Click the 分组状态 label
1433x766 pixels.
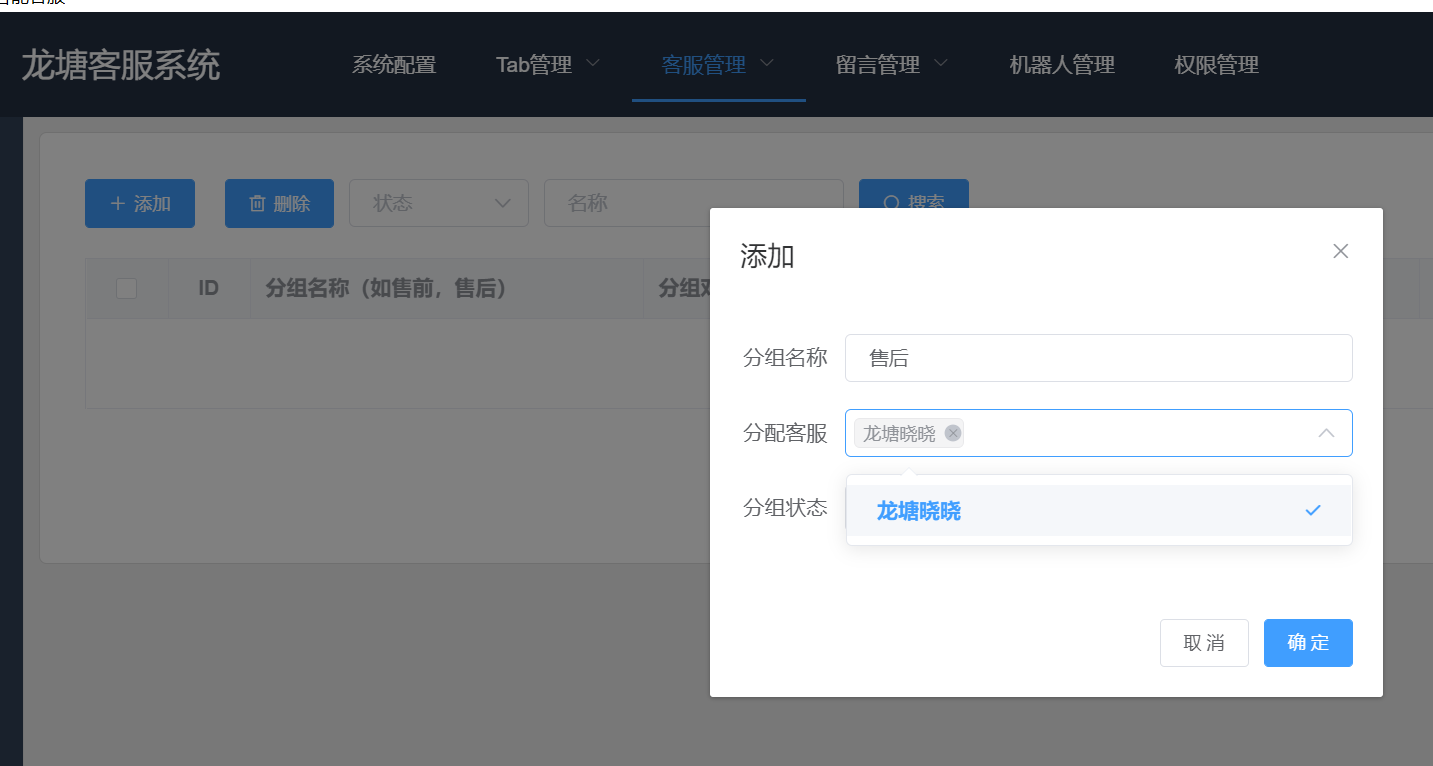(x=785, y=508)
